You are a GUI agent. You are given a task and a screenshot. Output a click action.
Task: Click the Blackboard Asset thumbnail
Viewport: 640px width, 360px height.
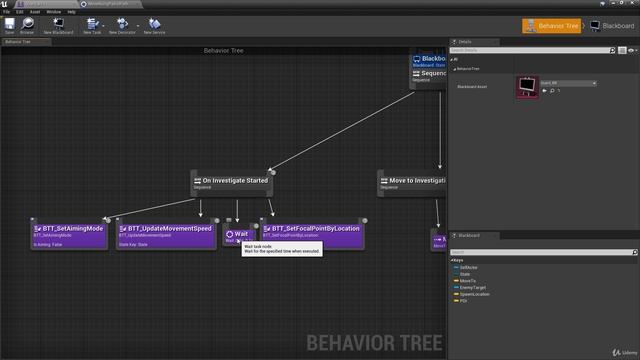pos(527,87)
